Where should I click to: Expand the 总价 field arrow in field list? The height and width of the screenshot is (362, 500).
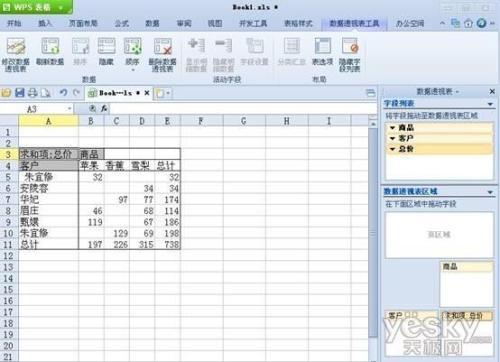pyautogui.click(x=392, y=149)
